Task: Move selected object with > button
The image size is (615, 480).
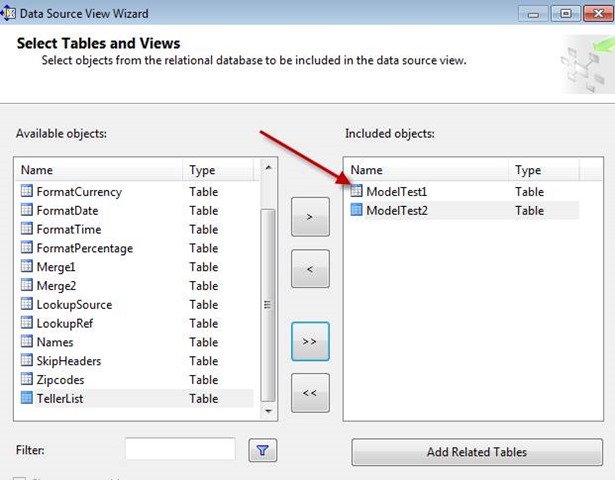Action: tap(310, 217)
